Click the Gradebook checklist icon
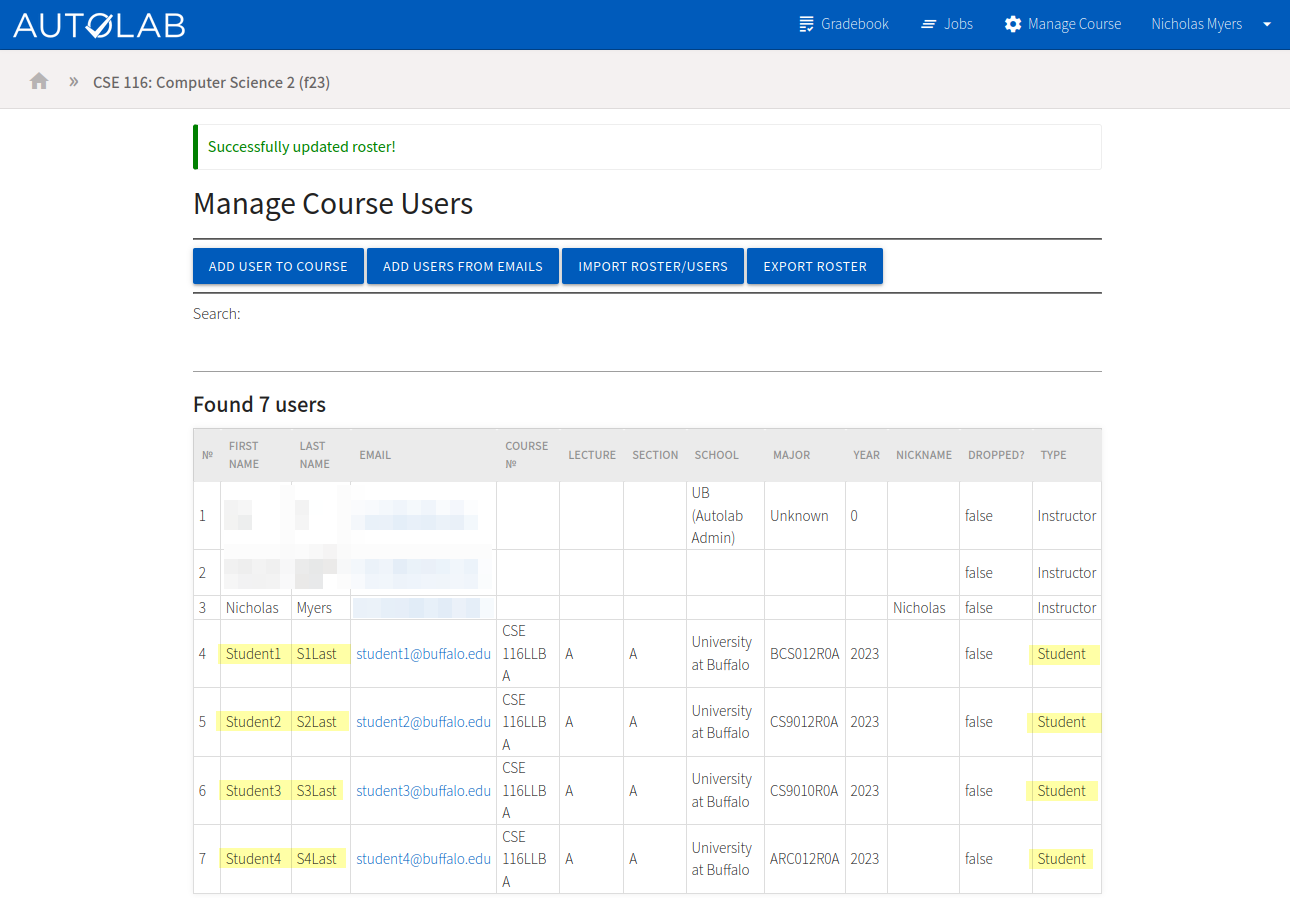The height and width of the screenshot is (898, 1290). pyautogui.click(x=807, y=24)
